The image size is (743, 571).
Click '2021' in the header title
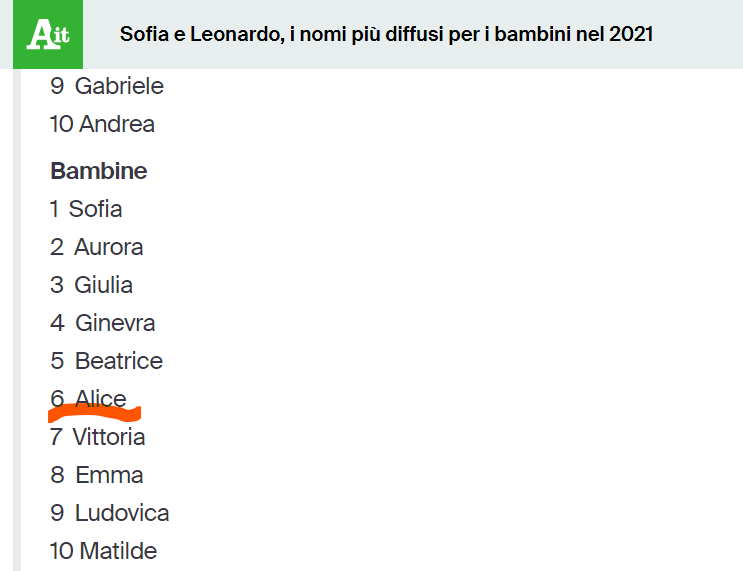[630, 34]
